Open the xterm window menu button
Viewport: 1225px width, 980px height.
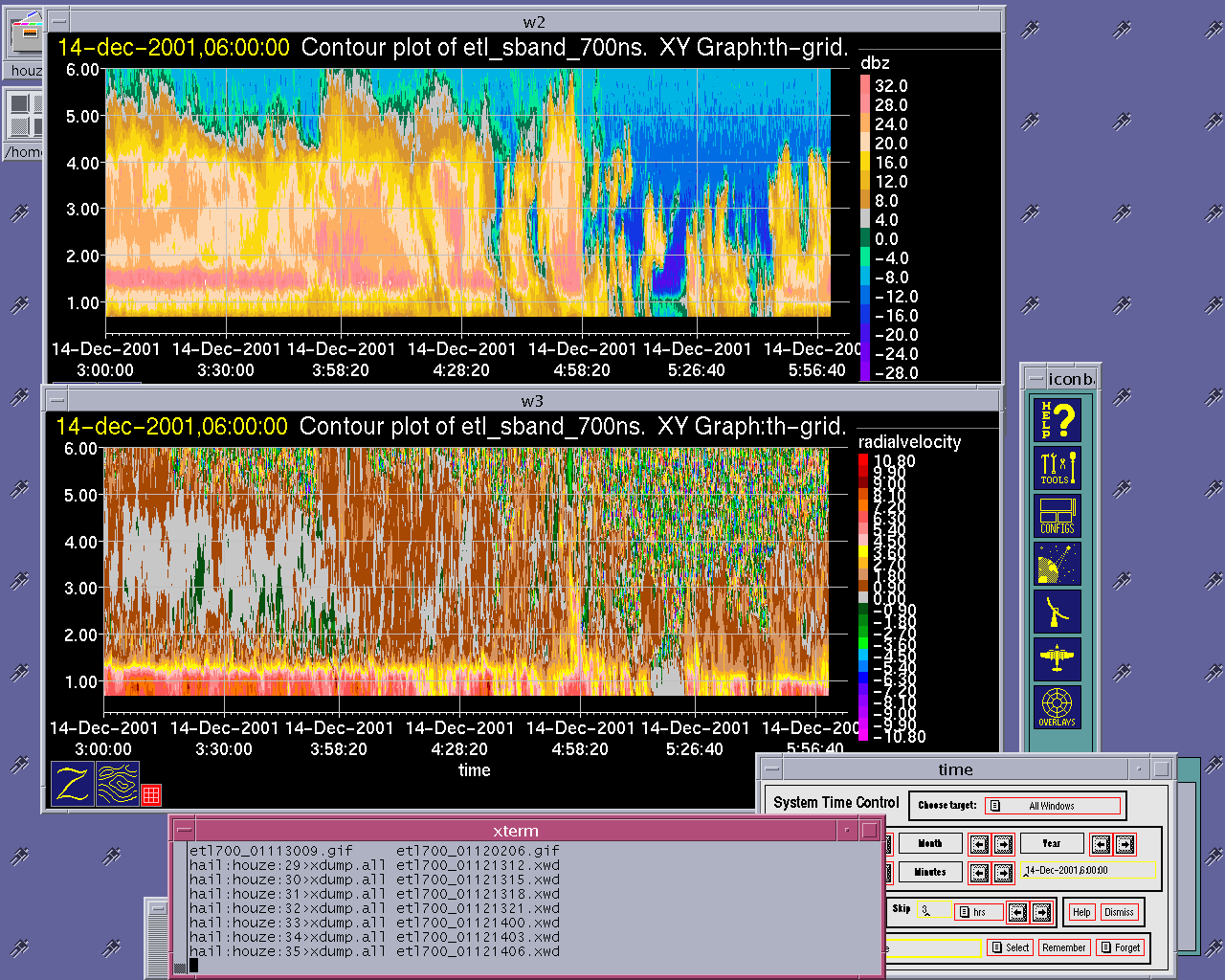click(186, 831)
